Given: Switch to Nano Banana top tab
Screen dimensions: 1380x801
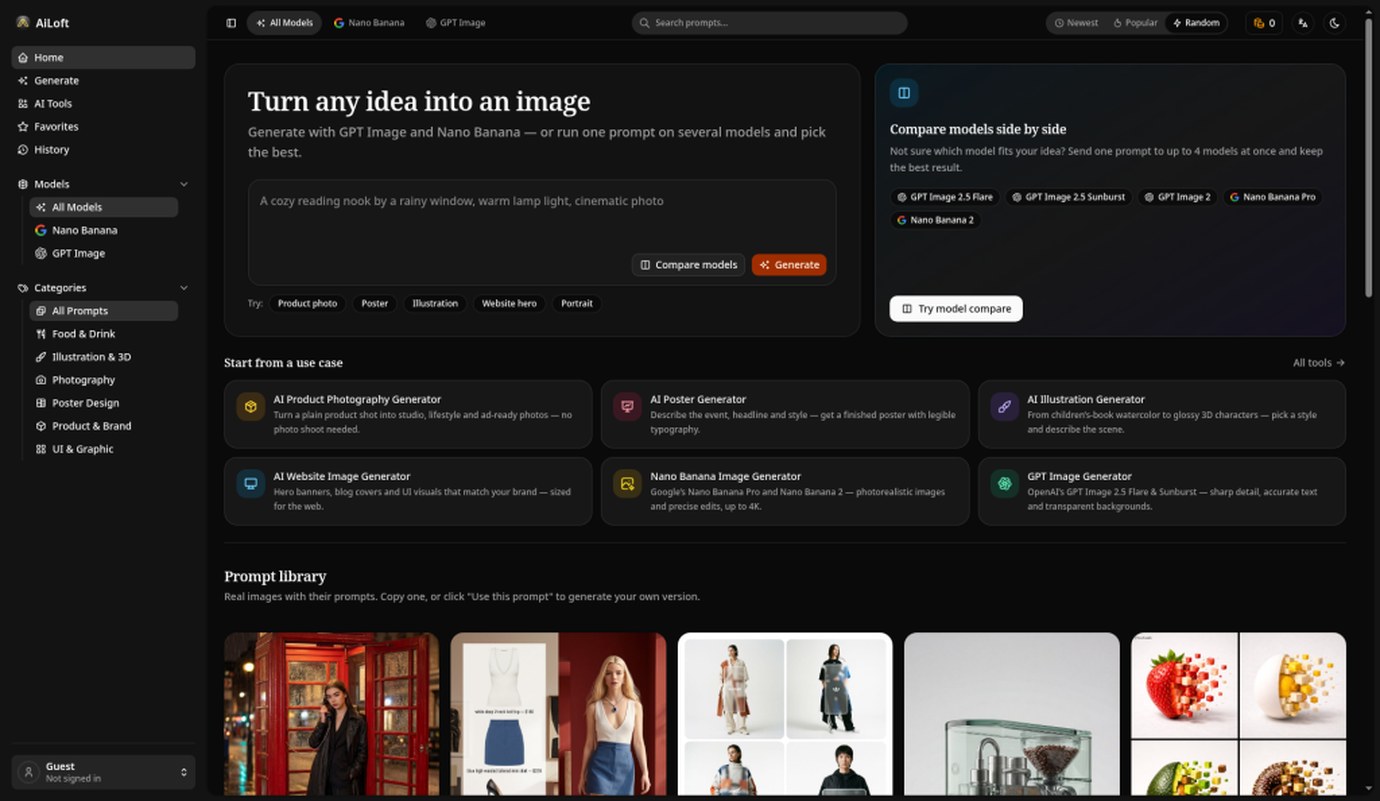Looking at the screenshot, I should coord(369,23).
